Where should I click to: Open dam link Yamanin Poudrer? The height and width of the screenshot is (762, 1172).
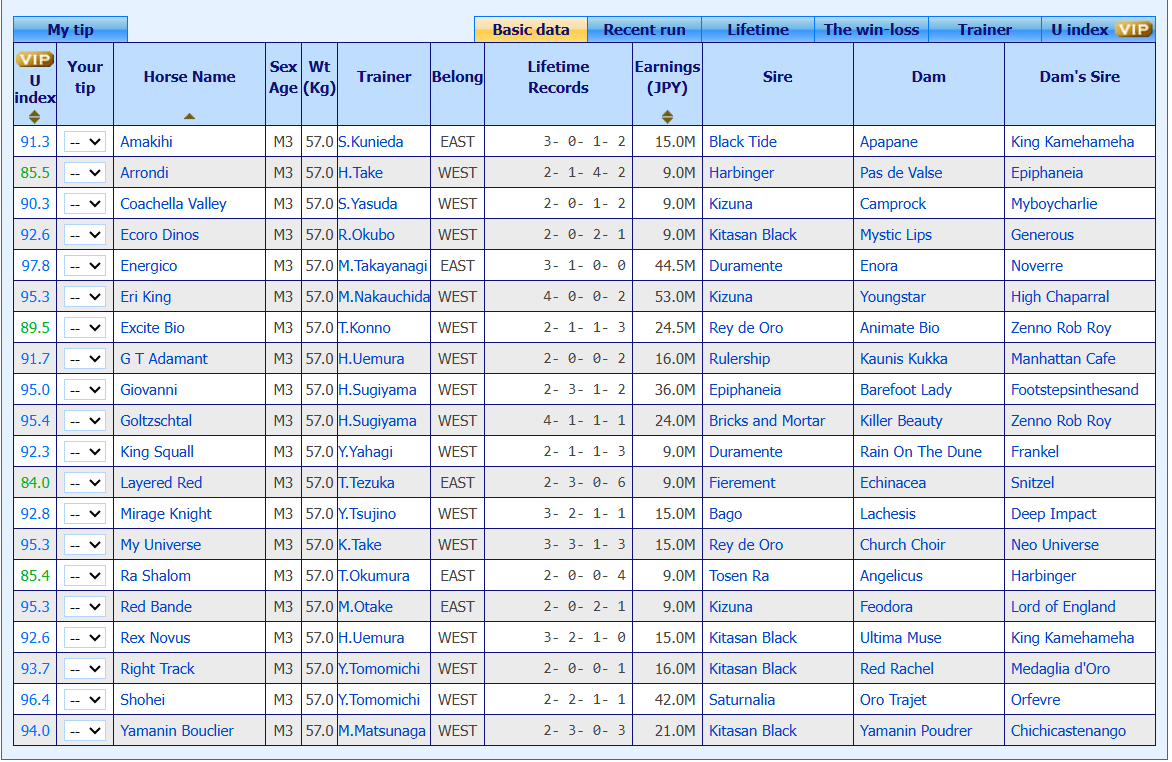click(x=916, y=731)
